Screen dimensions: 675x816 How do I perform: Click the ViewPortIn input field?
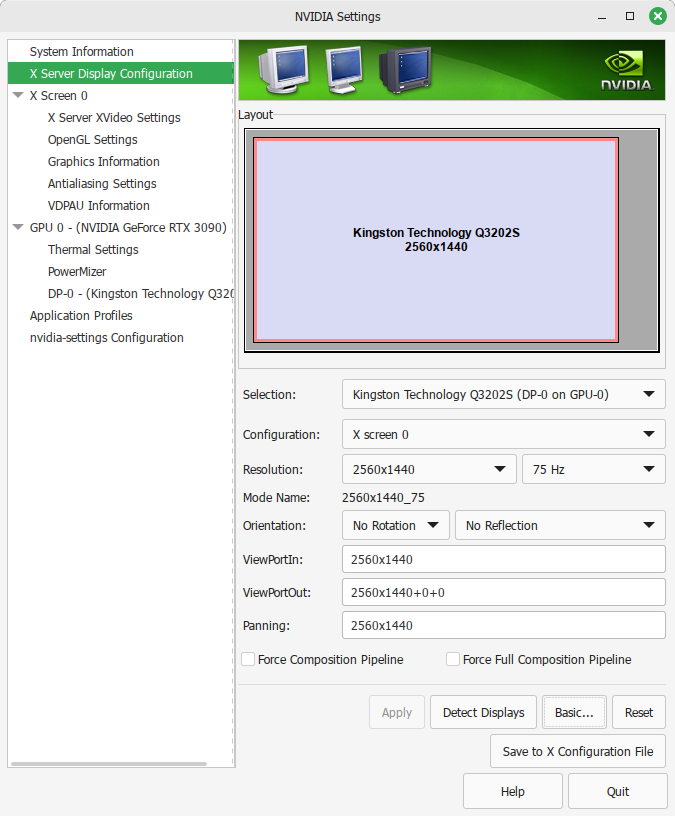pyautogui.click(x=503, y=559)
